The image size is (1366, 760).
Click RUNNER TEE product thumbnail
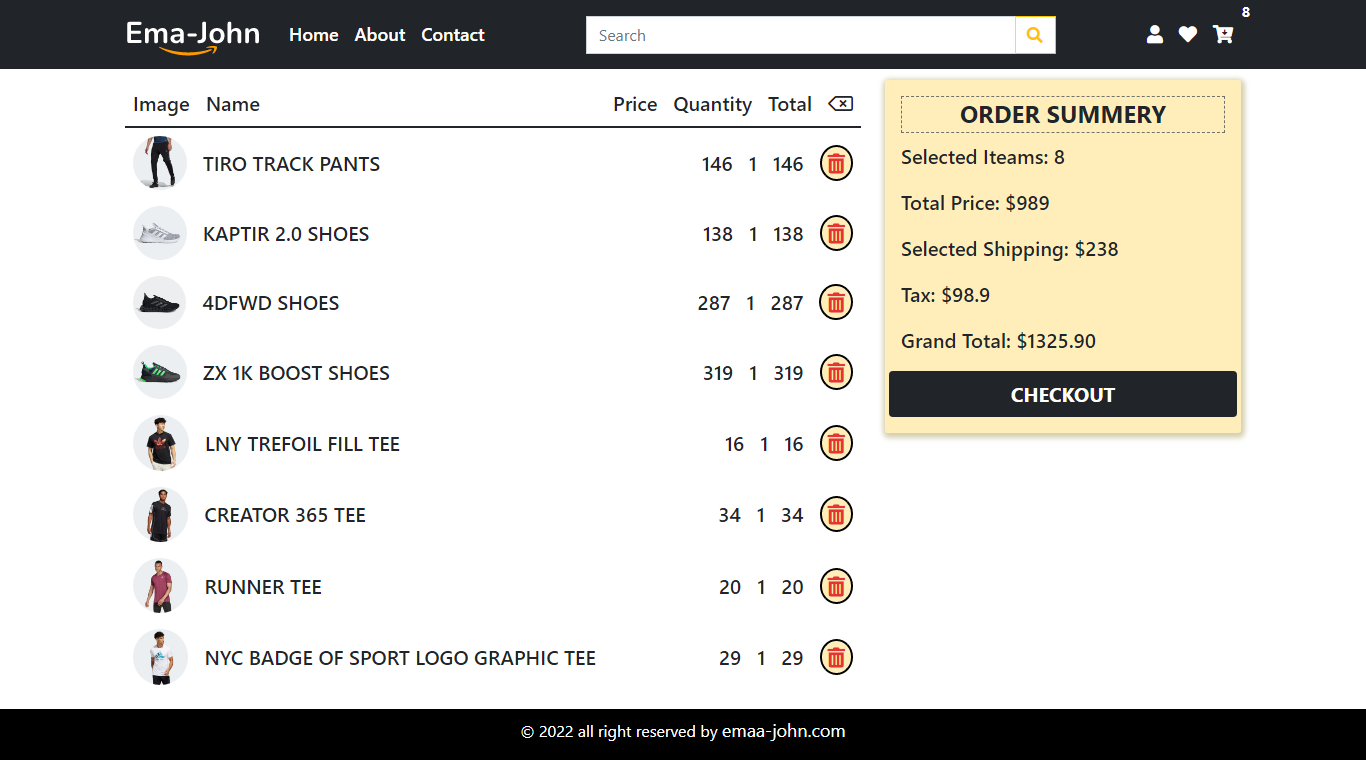pyautogui.click(x=161, y=586)
